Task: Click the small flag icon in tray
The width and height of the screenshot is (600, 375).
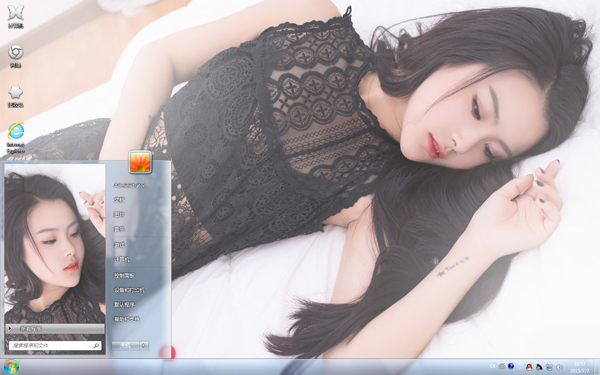Action: pyautogui.click(x=520, y=364)
